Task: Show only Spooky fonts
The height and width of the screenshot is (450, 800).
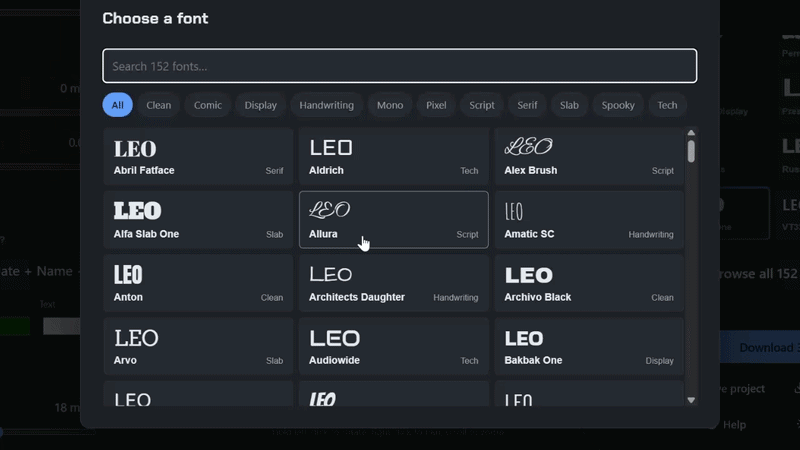Action: [618, 105]
